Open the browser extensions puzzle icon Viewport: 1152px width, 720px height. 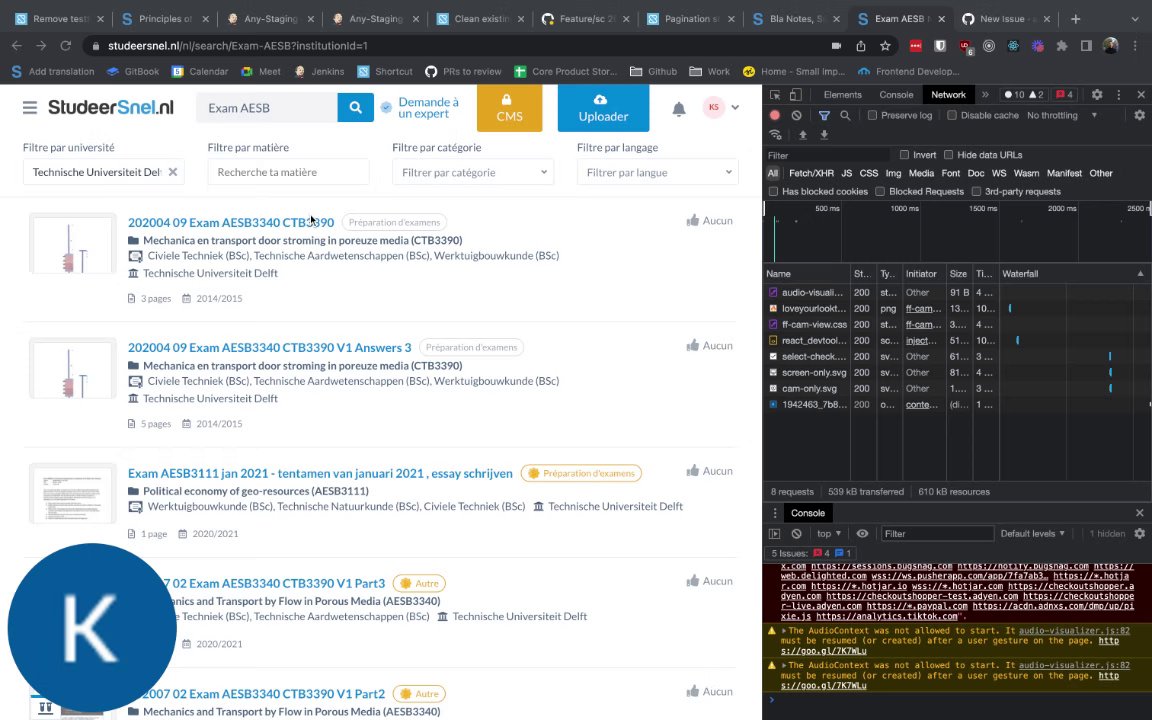click(x=1062, y=46)
